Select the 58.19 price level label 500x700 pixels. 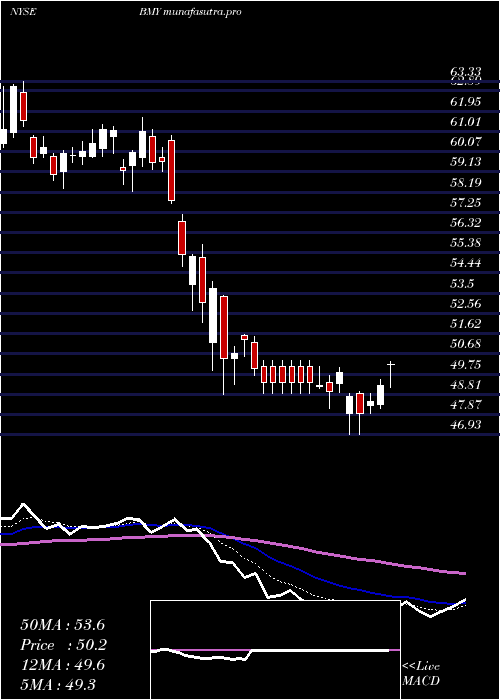[x=466, y=182]
